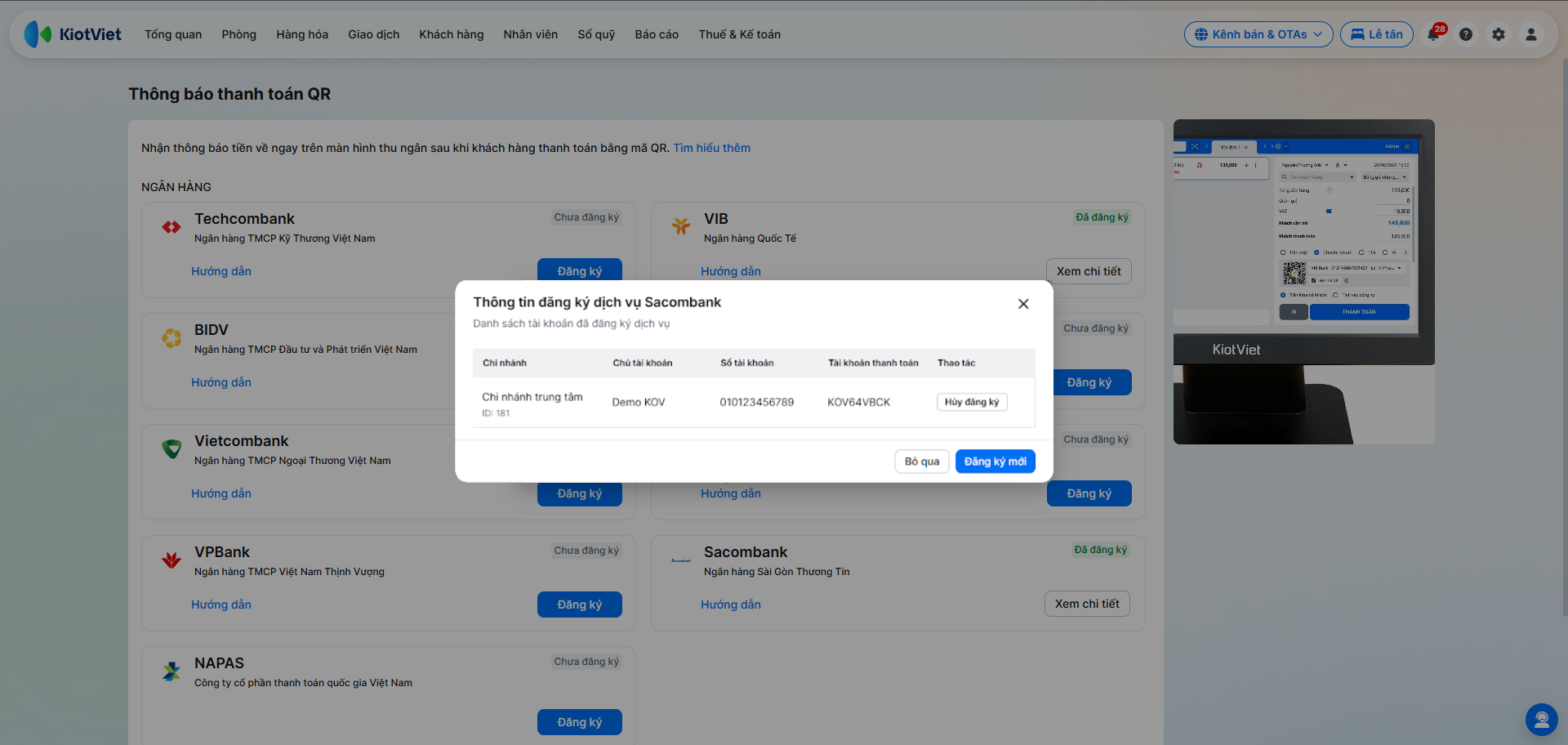Screen dimensions: 1568x745
Task: Click the Tài khoản thanh toán column header
Action: click(873, 363)
